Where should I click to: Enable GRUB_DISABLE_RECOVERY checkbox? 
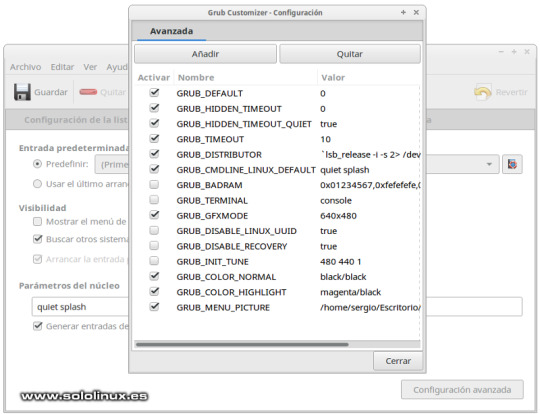pyautogui.click(x=154, y=246)
